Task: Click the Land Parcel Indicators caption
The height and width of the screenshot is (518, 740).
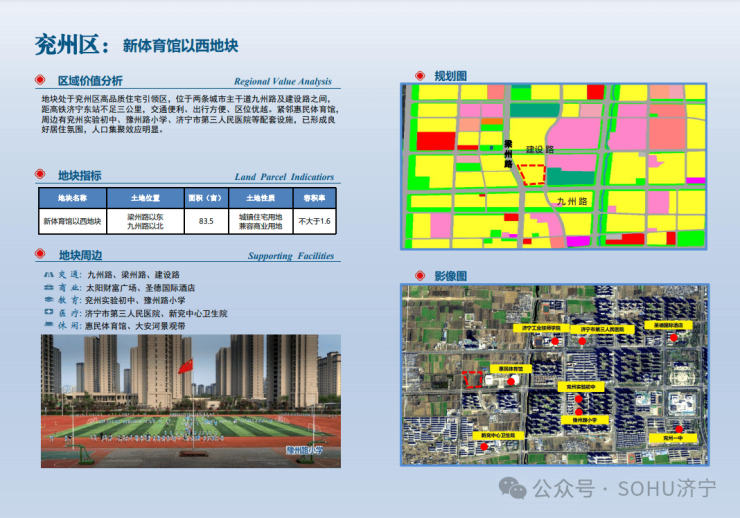Action: (284, 177)
